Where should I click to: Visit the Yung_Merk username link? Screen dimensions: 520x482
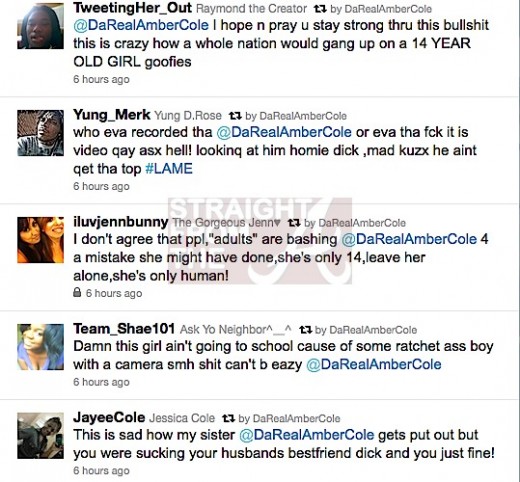coord(112,115)
